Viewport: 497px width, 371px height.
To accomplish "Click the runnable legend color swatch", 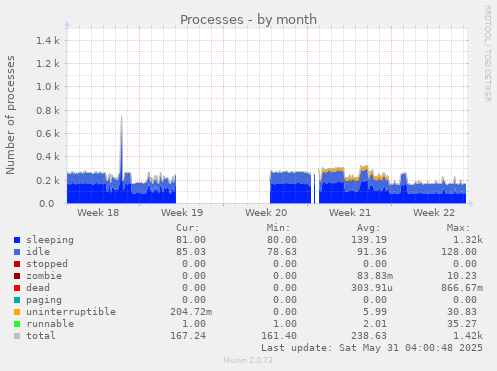I will pyautogui.click(x=17, y=324).
